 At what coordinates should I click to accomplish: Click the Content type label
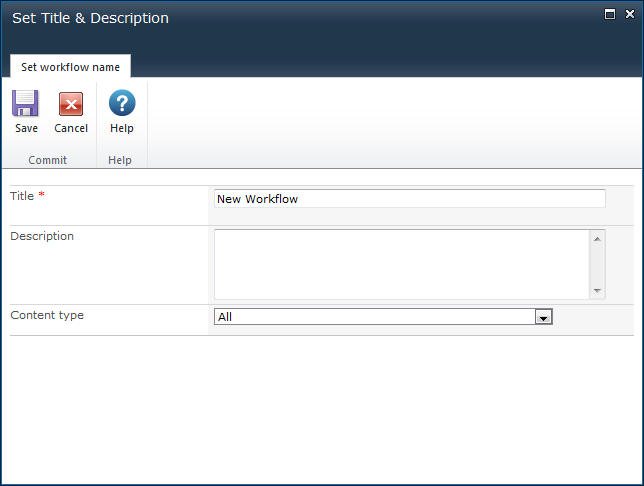[47, 315]
